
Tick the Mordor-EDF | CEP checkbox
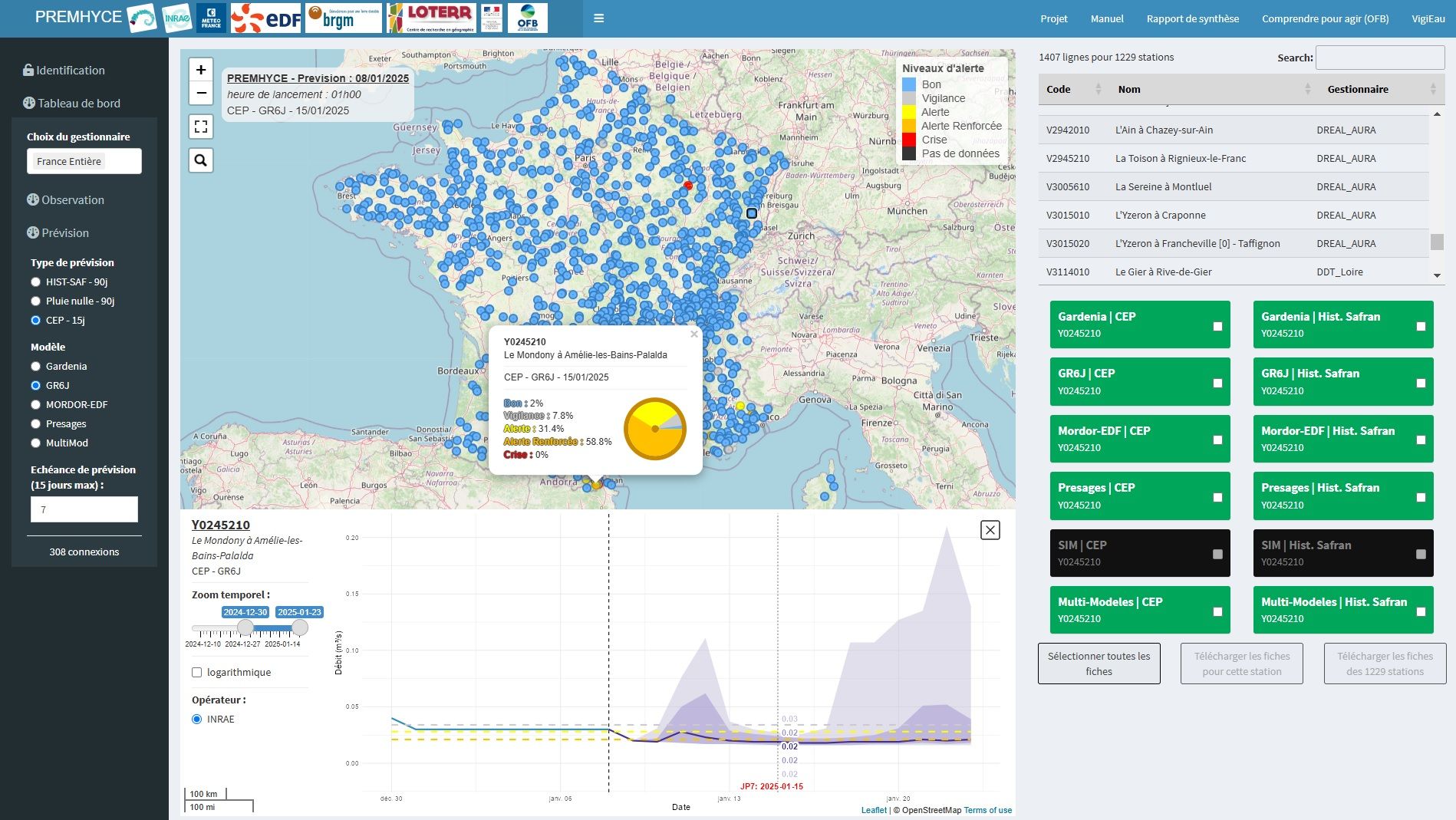point(1217,440)
